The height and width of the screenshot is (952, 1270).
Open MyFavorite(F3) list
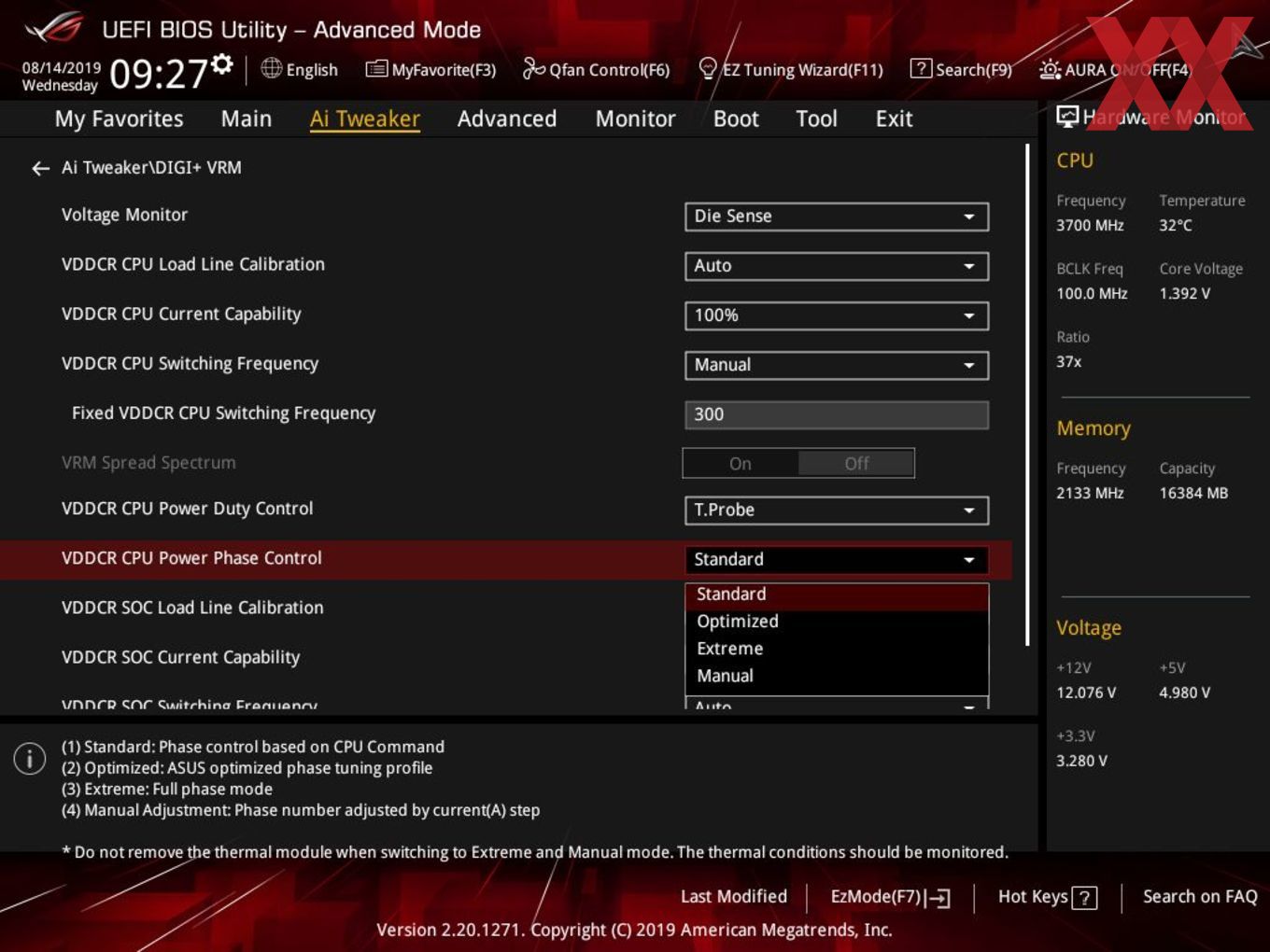pyautogui.click(x=430, y=69)
